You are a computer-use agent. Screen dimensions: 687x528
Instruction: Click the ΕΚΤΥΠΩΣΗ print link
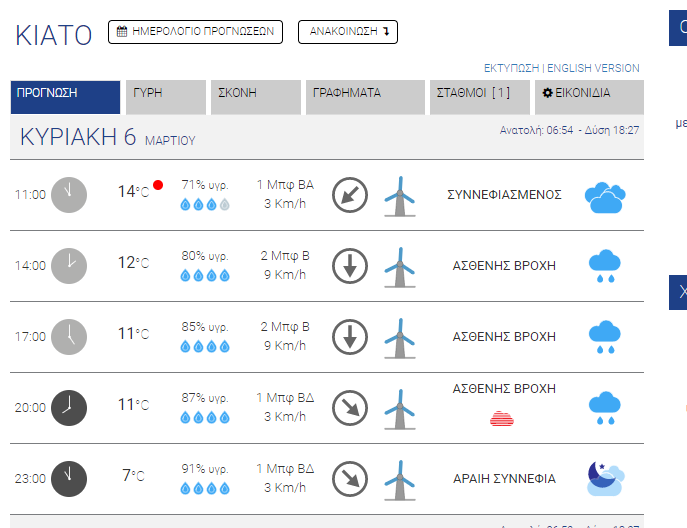511,68
